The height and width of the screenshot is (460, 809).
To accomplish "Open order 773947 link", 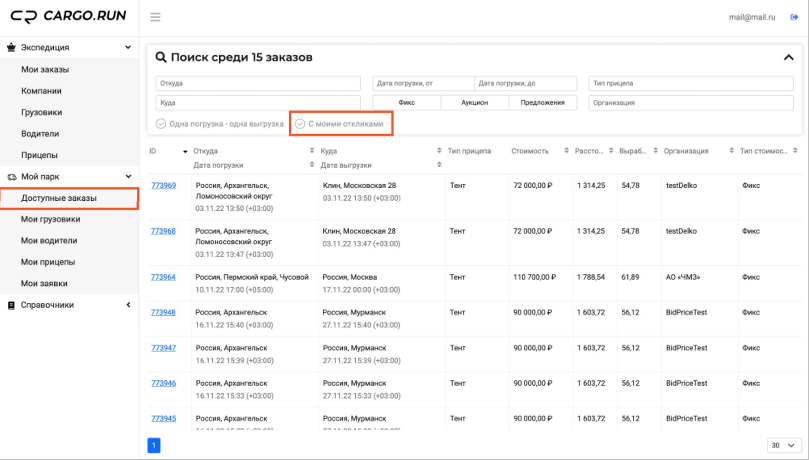I will click(163, 348).
